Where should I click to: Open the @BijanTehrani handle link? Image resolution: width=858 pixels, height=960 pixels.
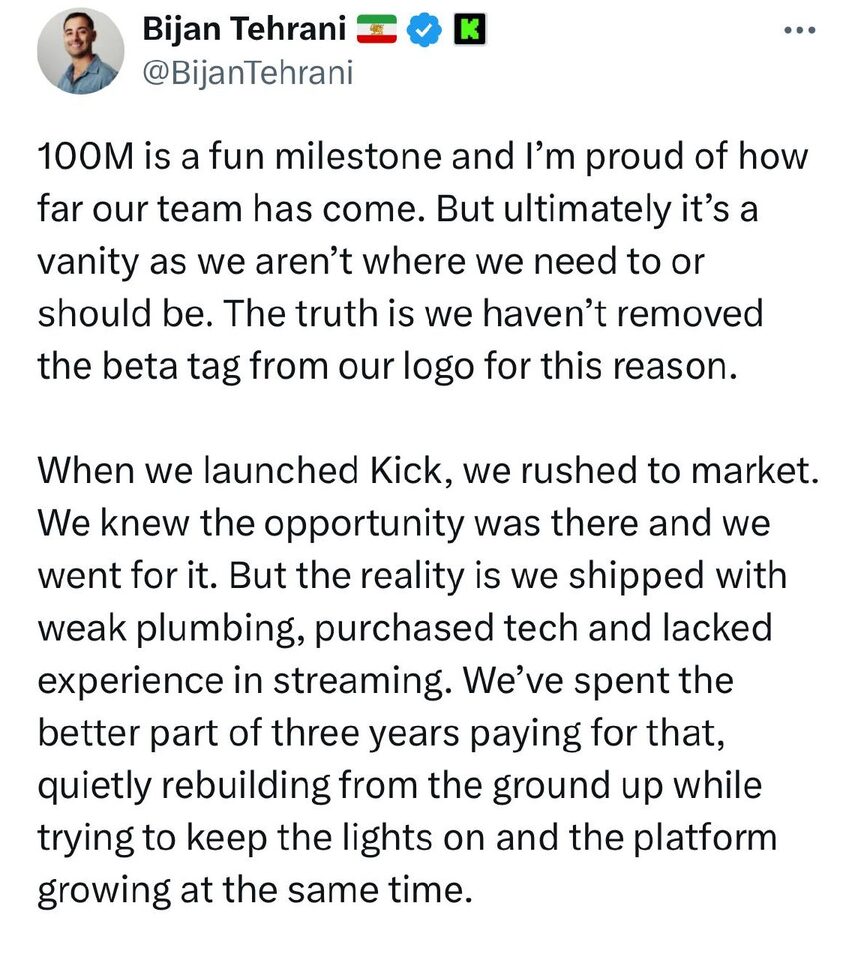tap(248, 74)
